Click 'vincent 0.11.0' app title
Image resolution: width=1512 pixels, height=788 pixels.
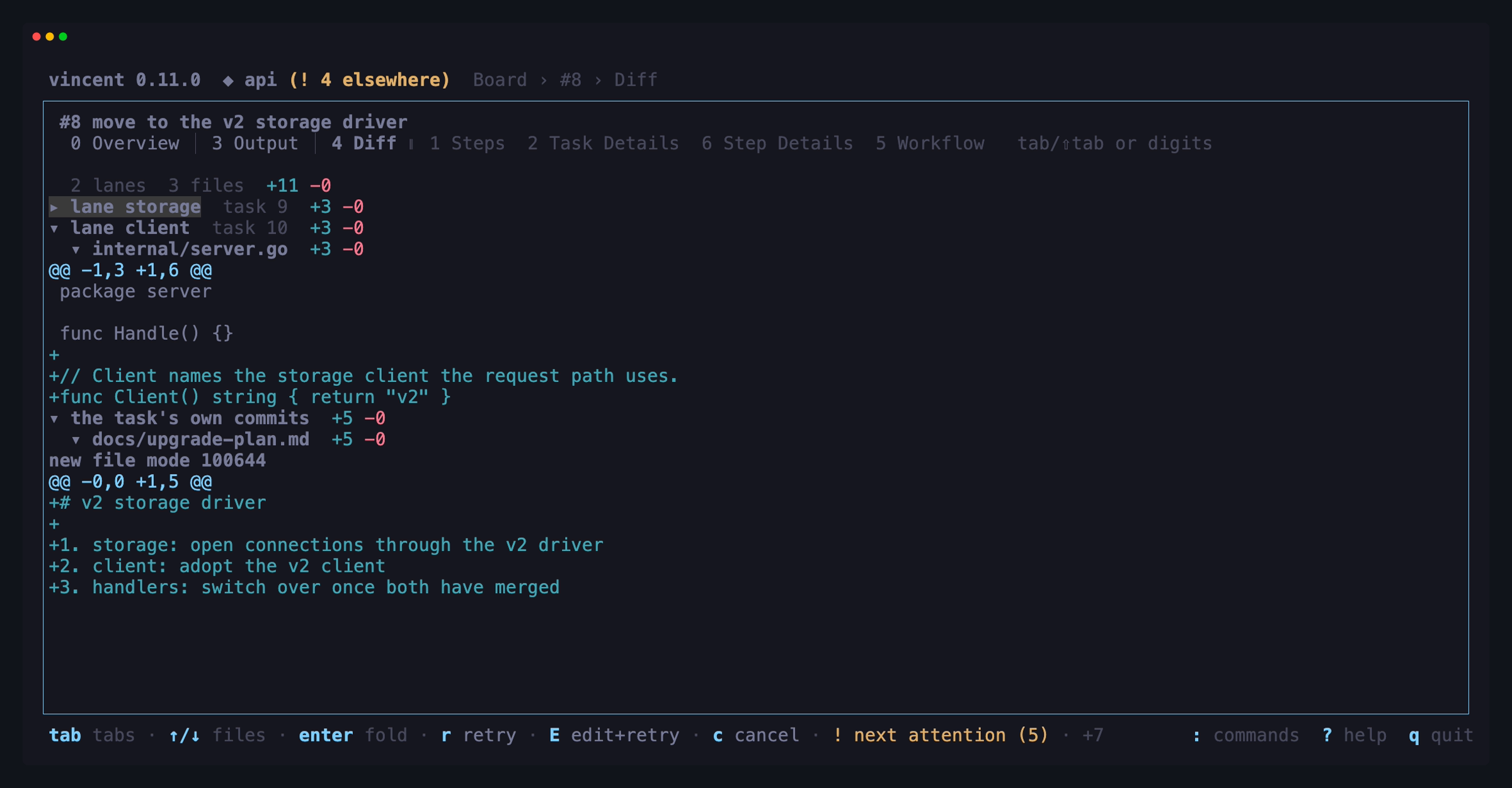(x=125, y=80)
